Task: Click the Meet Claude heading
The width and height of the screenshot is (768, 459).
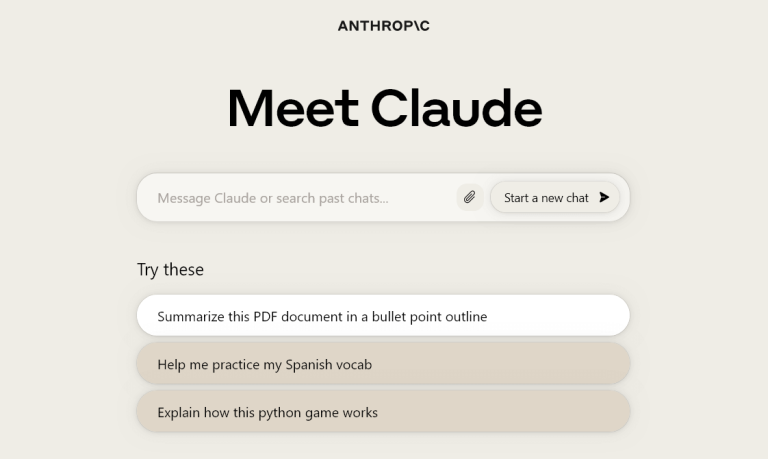Action: [x=384, y=108]
